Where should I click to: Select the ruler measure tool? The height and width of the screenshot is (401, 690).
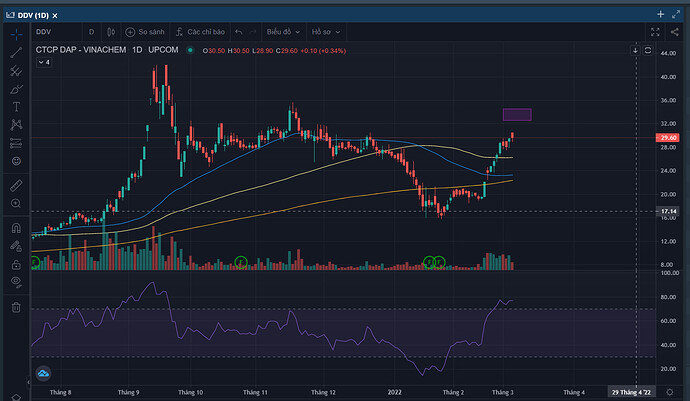pos(16,185)
